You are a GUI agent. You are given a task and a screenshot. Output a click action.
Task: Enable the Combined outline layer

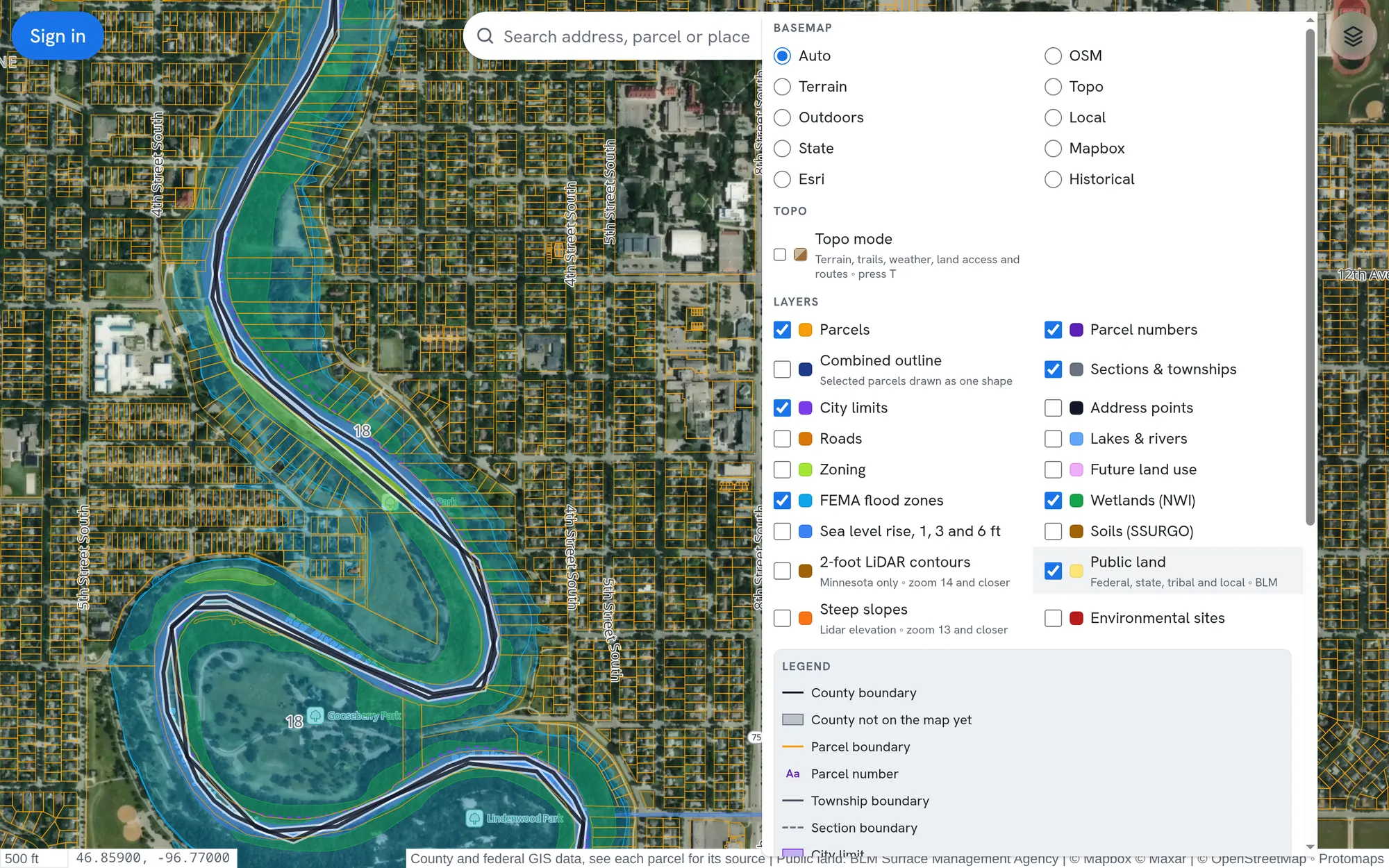coord(782,369)
